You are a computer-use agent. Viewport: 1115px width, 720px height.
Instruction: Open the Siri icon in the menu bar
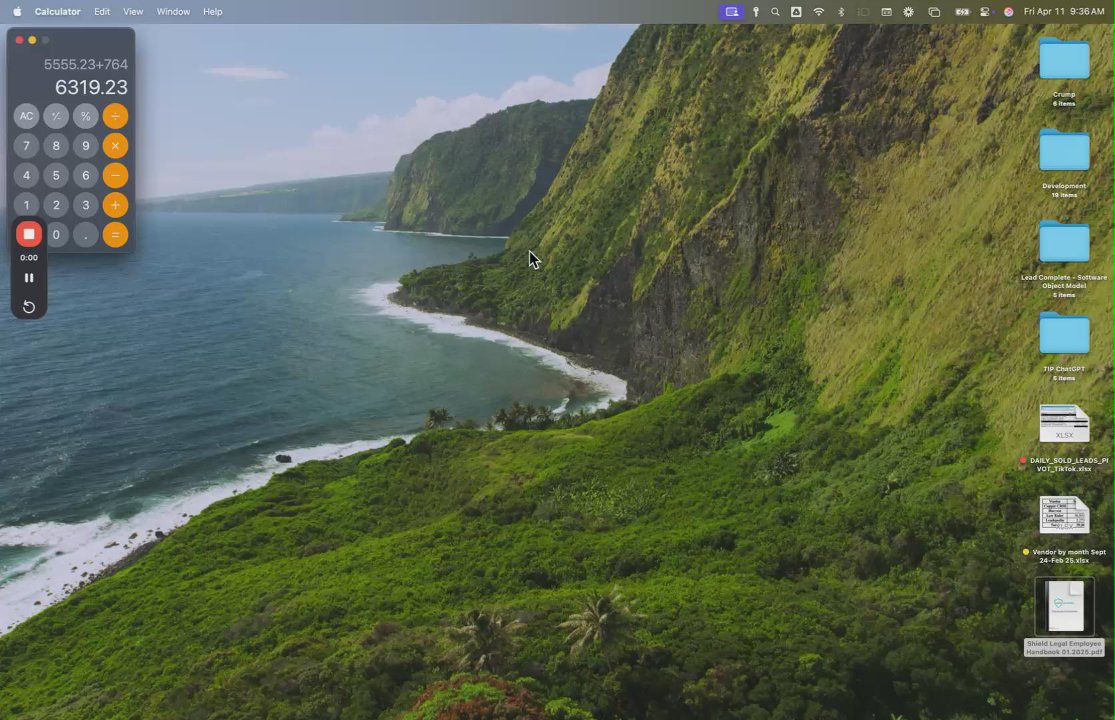[x=1008, y=11]
